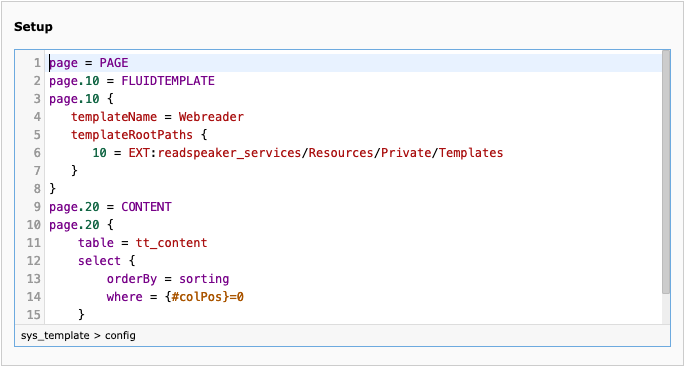This screenshot has height=369, width=685.
Task: Click the vertical scrollbar of the Setup editor
Action: pos(666,172)
